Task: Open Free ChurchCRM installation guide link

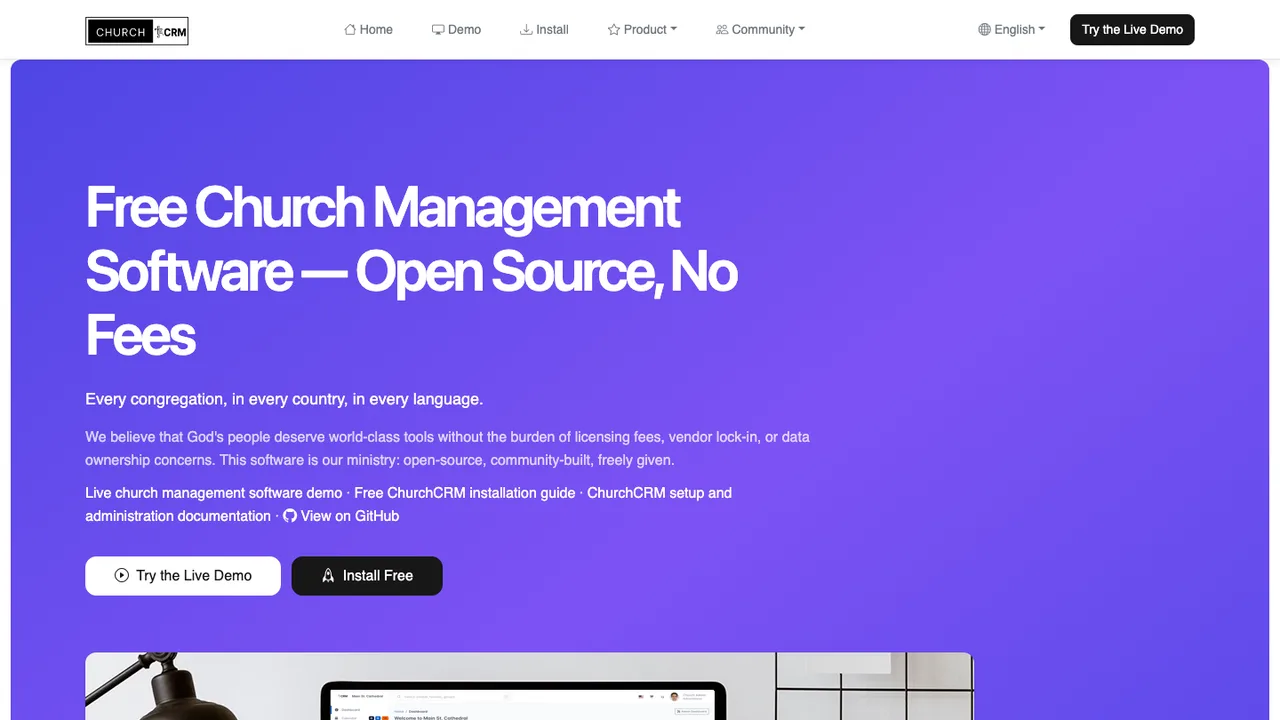Action: click(465, 493)
